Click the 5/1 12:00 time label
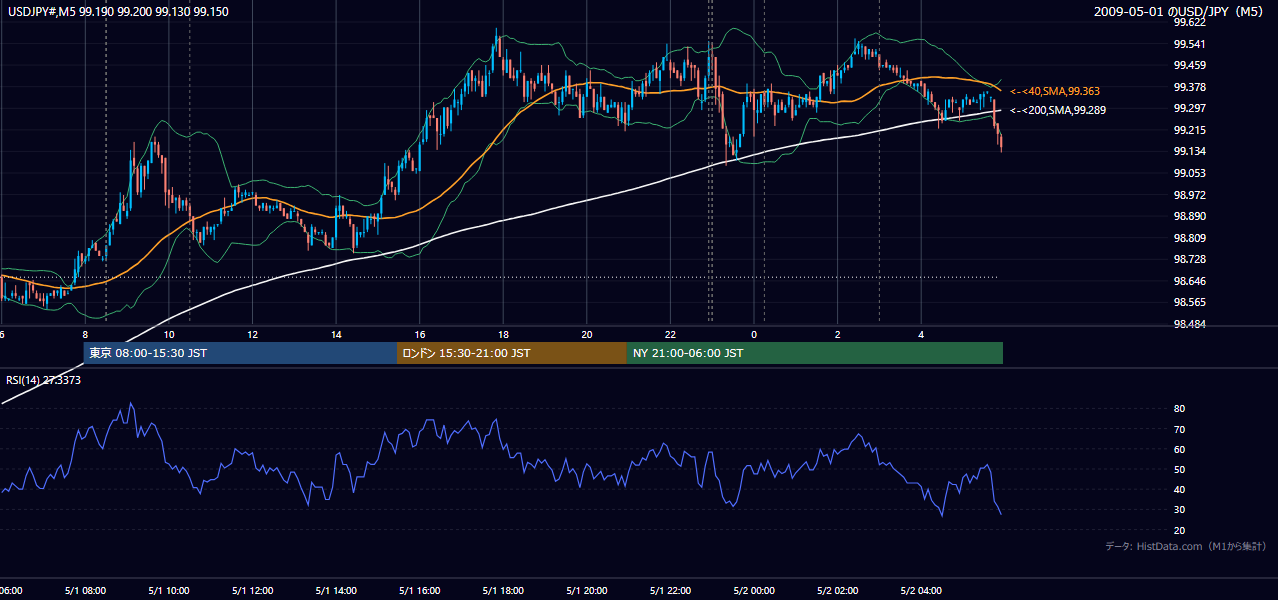Screen dimensions: 1278x600 click(x=252, y=590)
